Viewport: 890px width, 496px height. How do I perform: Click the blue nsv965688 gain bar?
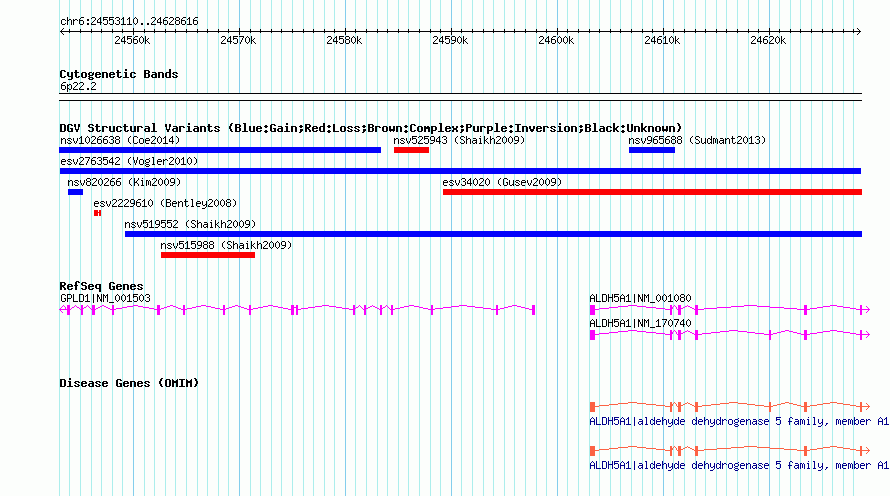[652, 150]
